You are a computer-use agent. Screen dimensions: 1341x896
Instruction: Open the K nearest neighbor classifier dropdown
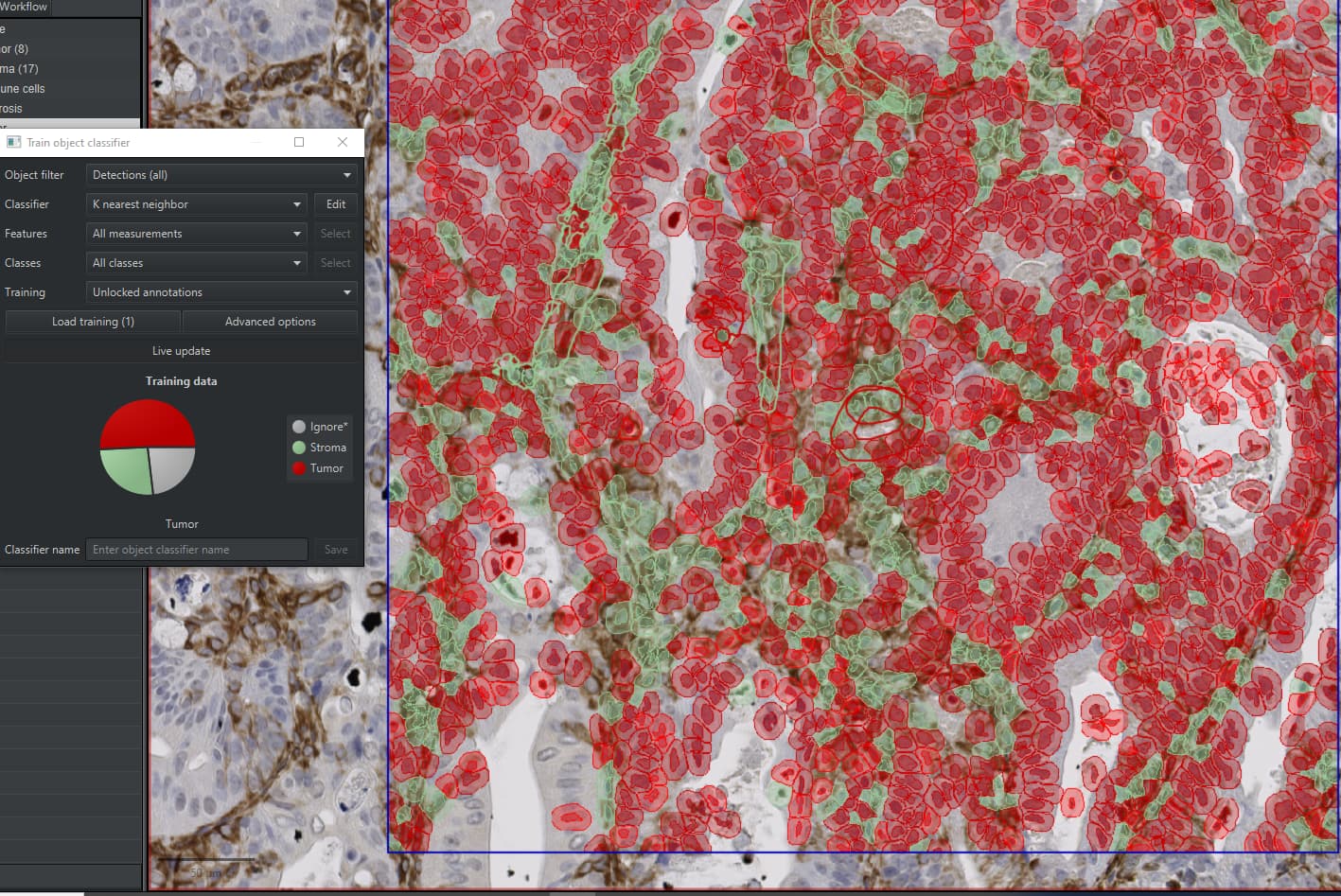click(197, 204)
